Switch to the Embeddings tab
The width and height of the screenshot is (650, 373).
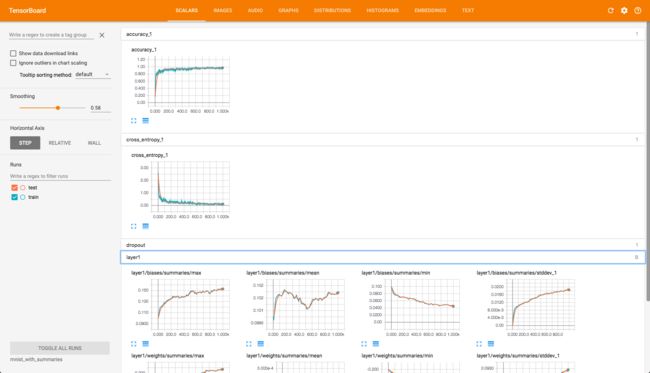[430, 10]
